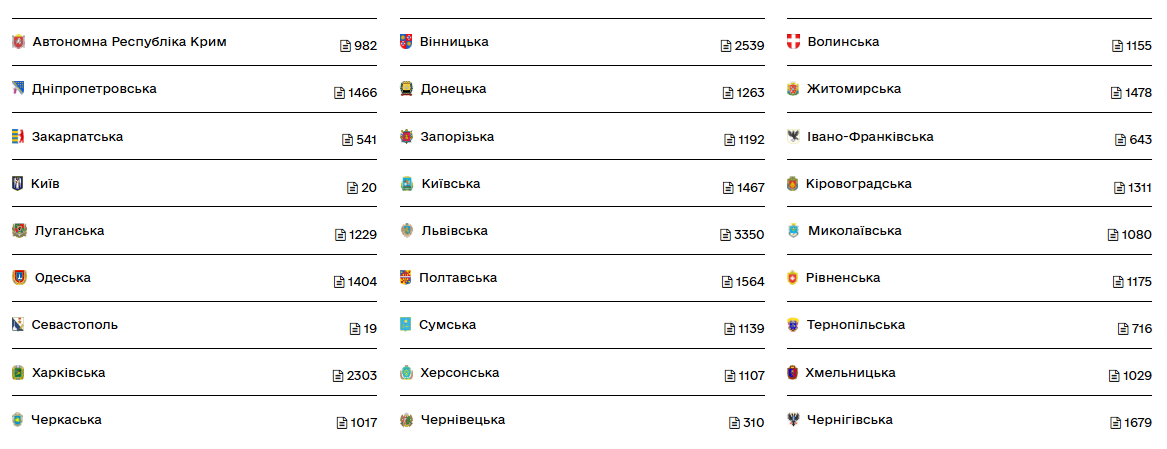Select the Полтавська region entry
The height and width of the screenshot is (449, 1167).
[x=458, y=278]
